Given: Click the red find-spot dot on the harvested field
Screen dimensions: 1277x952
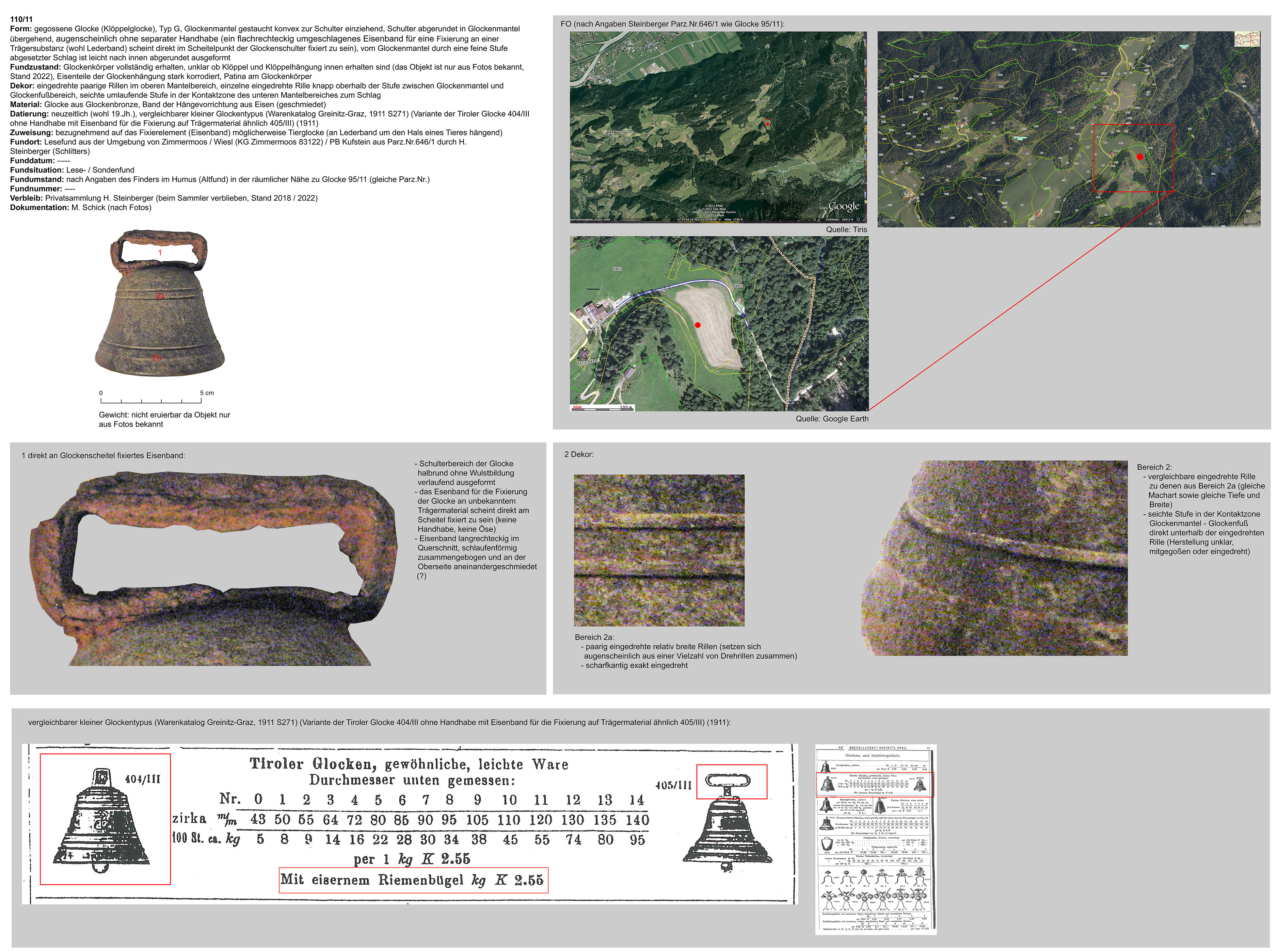Looking at the screenshot, I should 697,325.
